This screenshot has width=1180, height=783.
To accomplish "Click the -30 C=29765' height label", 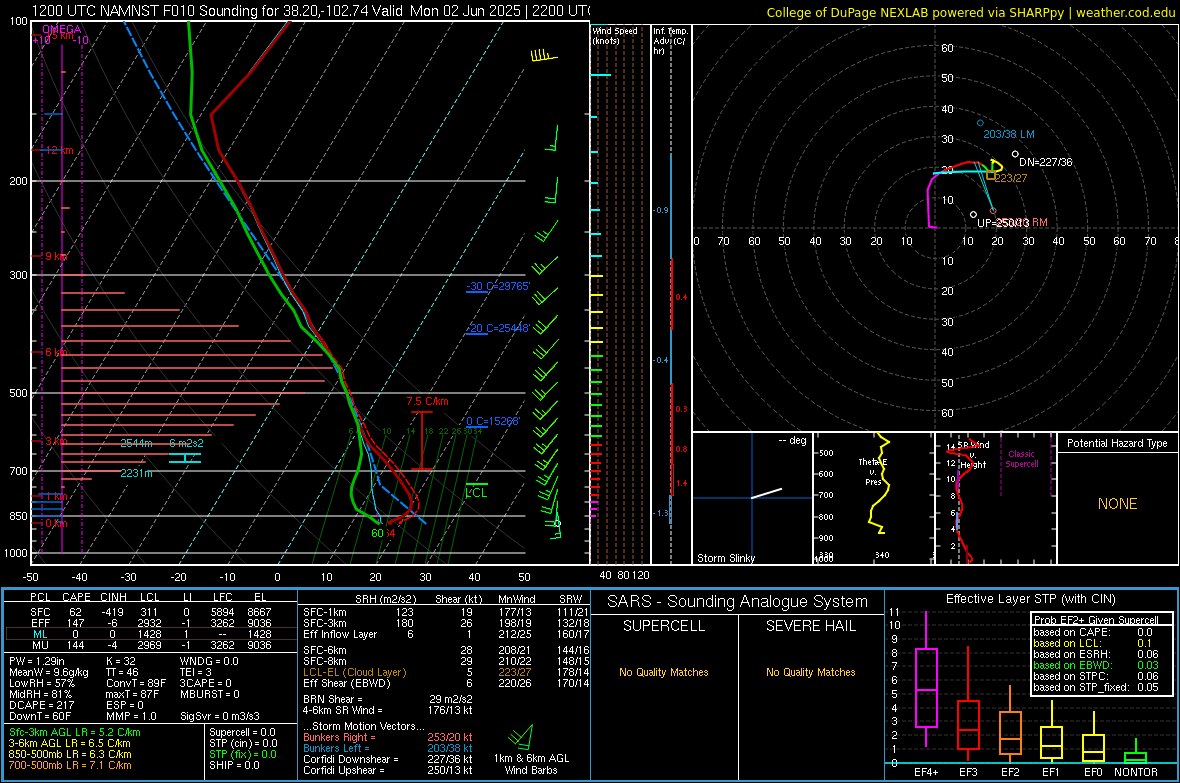I will click(x=498, y=286).
